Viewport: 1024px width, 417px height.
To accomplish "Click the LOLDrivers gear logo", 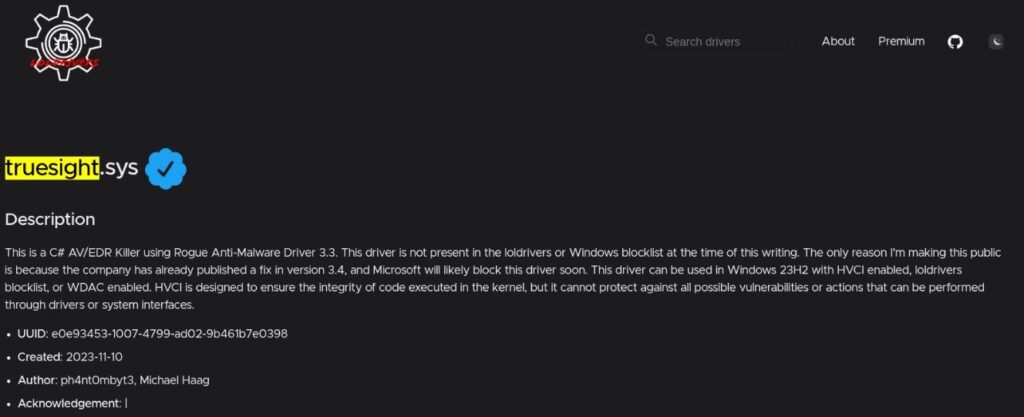I will coord(63,43).
